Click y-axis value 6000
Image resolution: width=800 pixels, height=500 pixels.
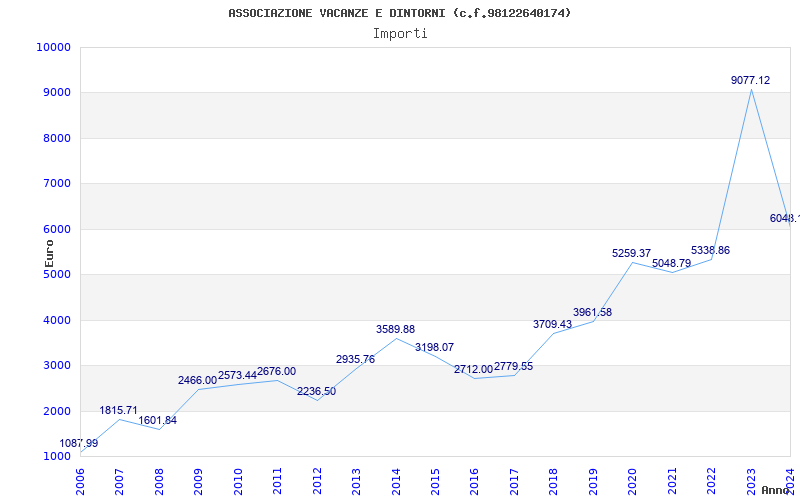click(57, 230)
